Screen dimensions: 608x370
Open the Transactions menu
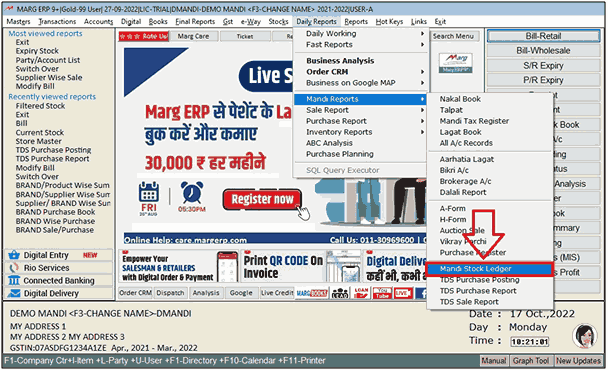pyautogui.click(x=57, y=21)
